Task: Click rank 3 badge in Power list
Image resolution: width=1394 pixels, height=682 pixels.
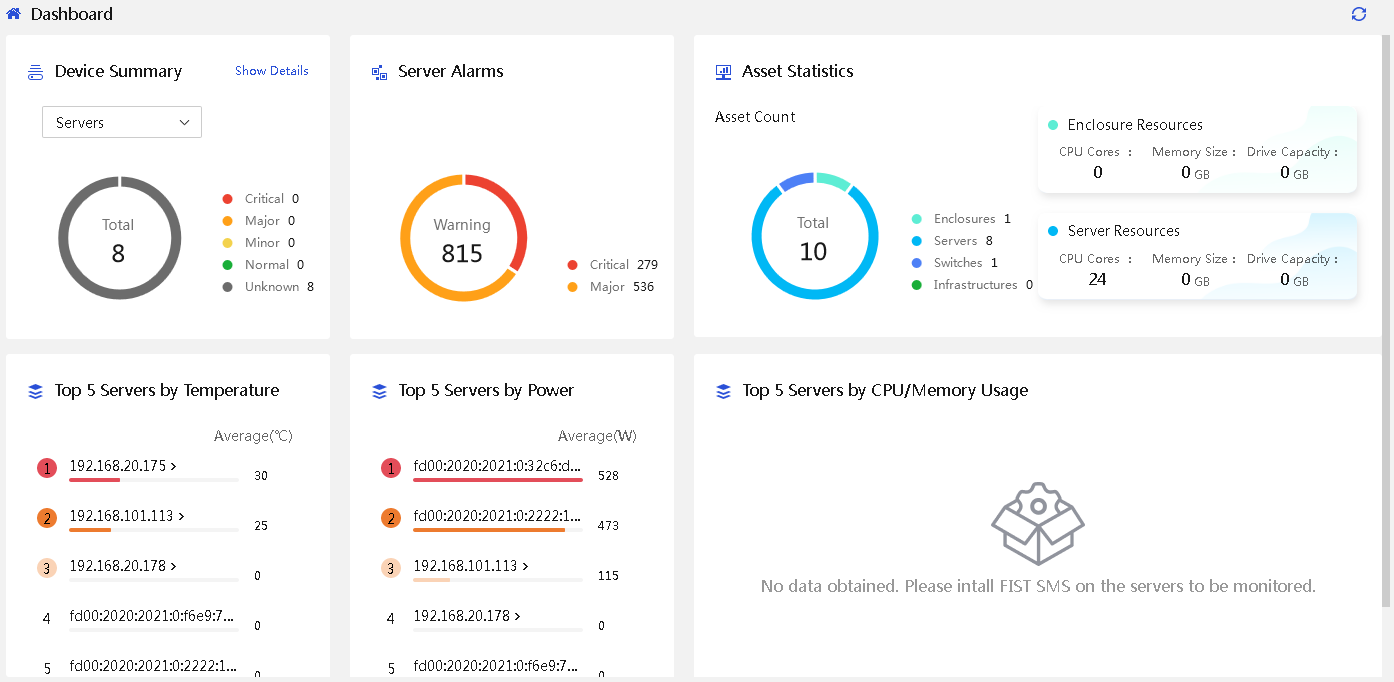Action: (391, 568)
